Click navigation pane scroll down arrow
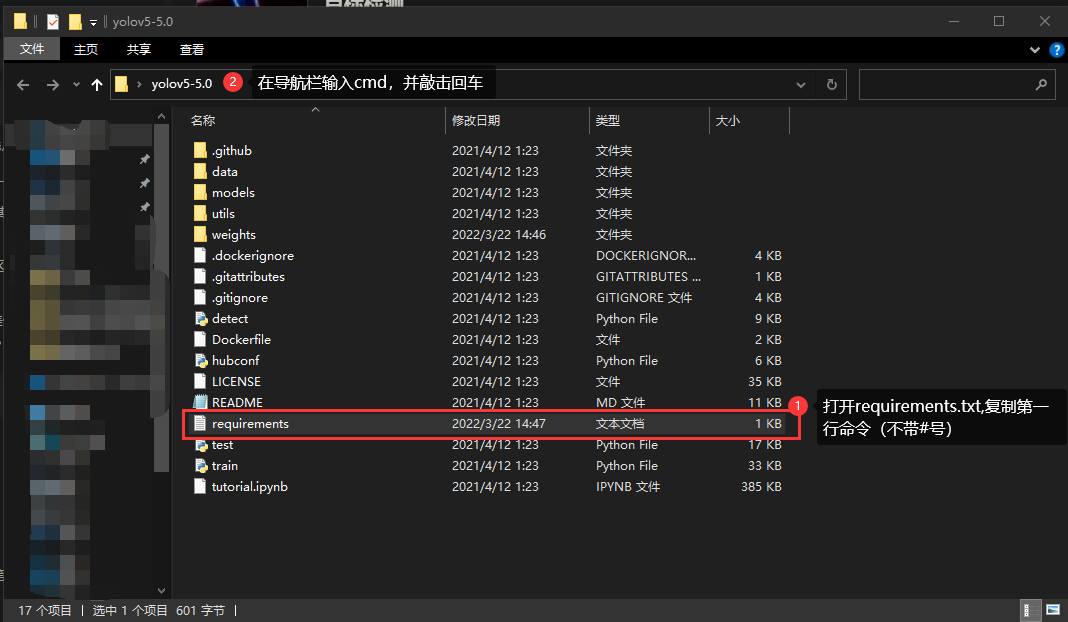Image resolution: width=1068 pixels, height=622 pixels. point(161,591)
